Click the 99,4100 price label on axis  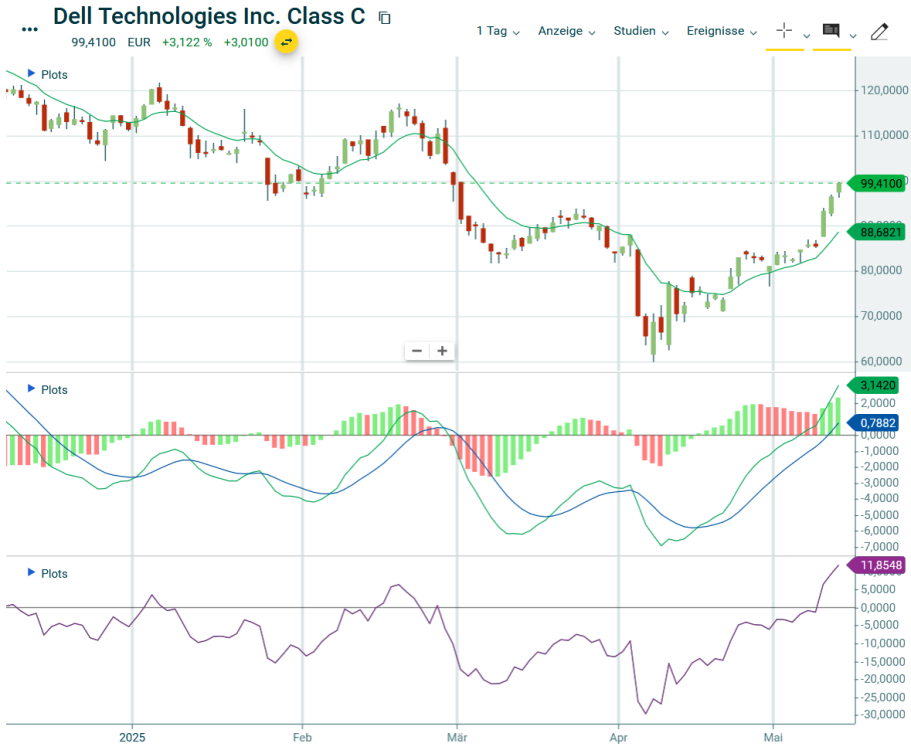(877, 184)
